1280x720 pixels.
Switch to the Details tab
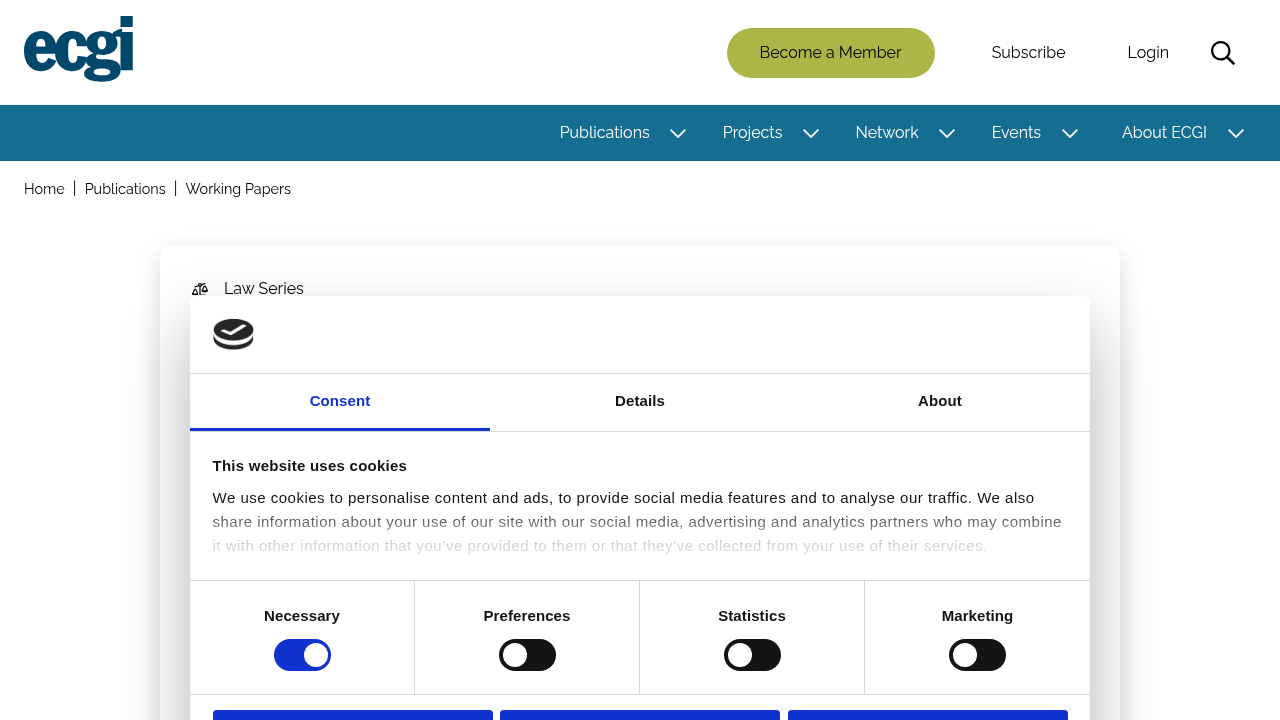[x=640, y=402]
